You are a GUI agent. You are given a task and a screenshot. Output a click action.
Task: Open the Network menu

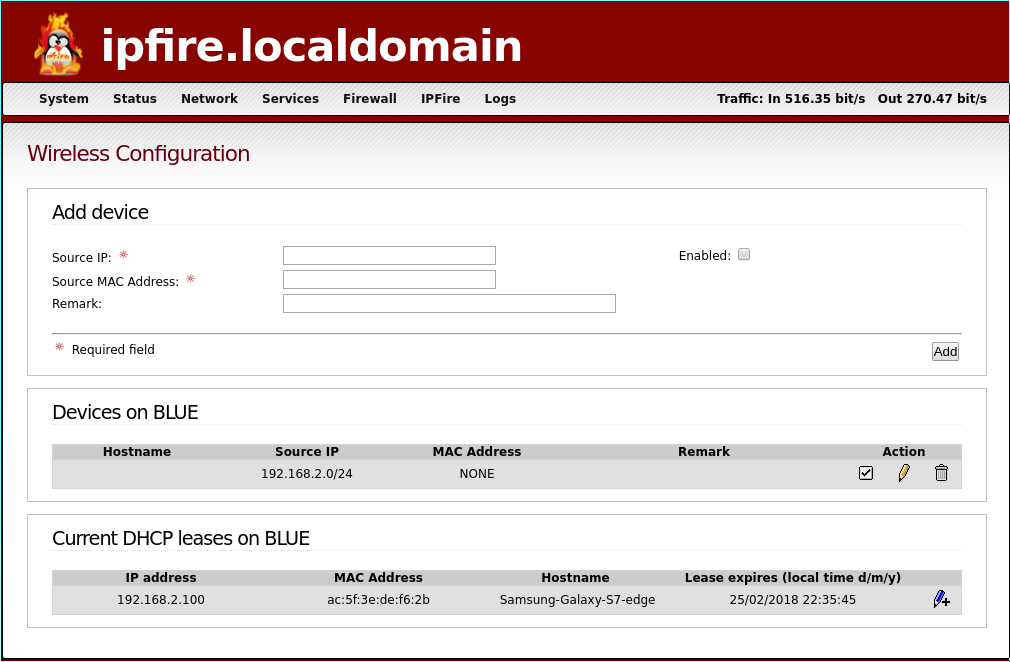[x=209, y=98]
